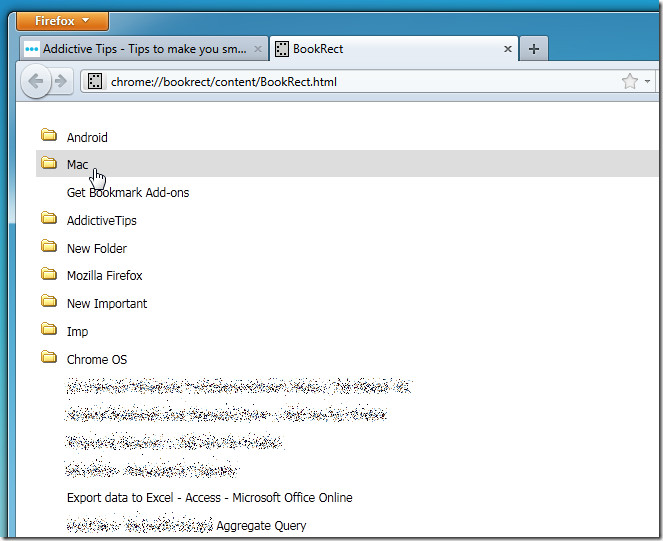Close the Addictive Tips tab
Screen dimensions: 663x541
tap(258, 49)
